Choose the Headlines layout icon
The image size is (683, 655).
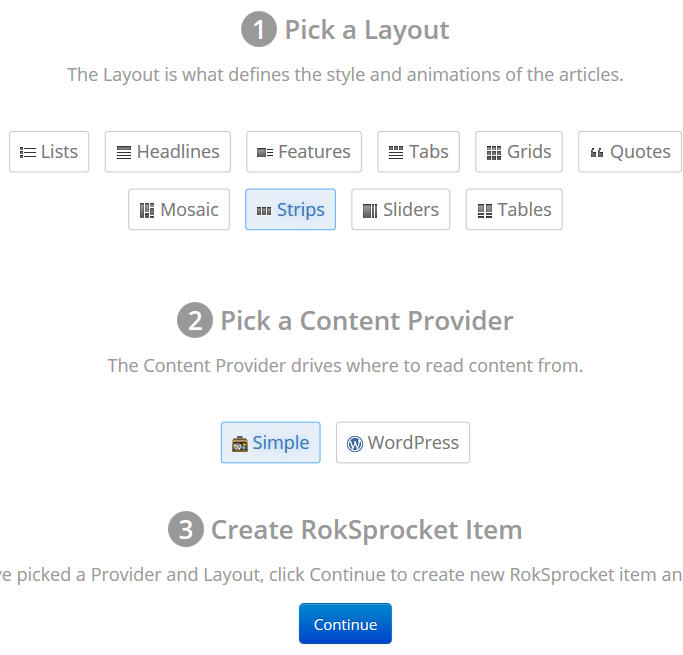[124, 152]
